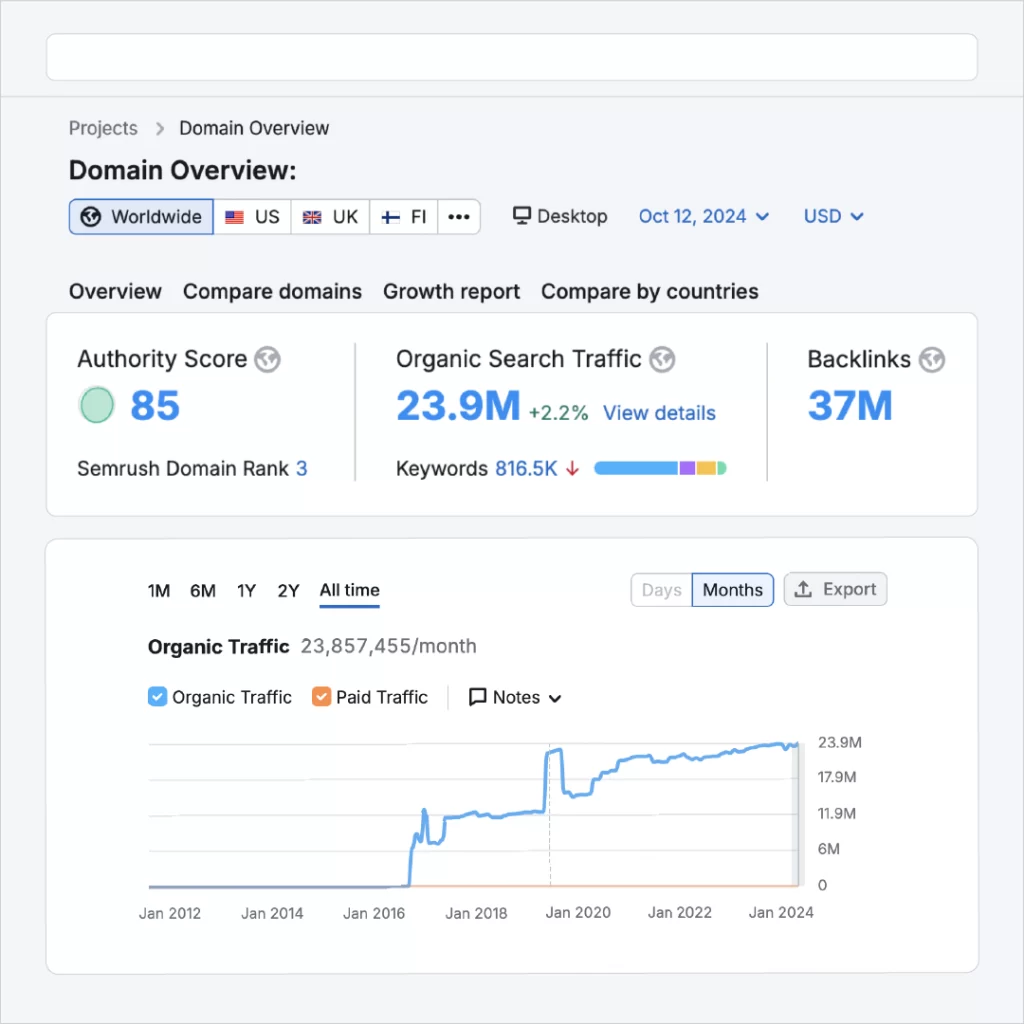Screen dimensions: 1024x1024
Task: Open the USD currency dropdown
Action: [833, 216]
